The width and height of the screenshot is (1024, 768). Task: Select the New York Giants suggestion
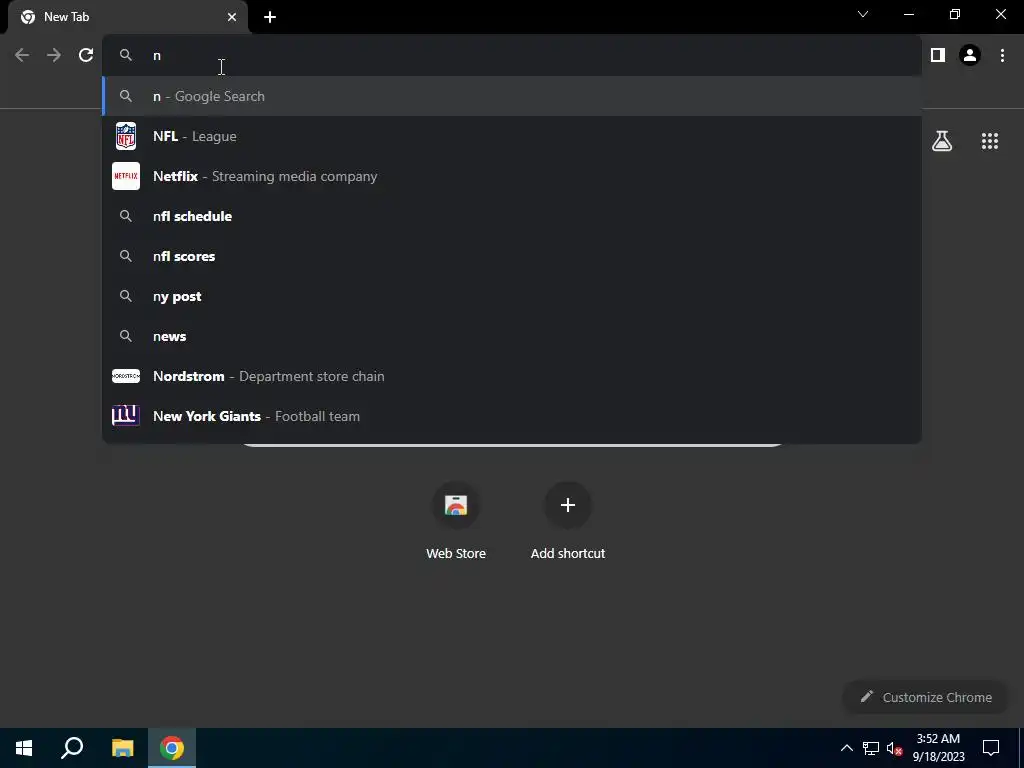(x=511, y=416)
